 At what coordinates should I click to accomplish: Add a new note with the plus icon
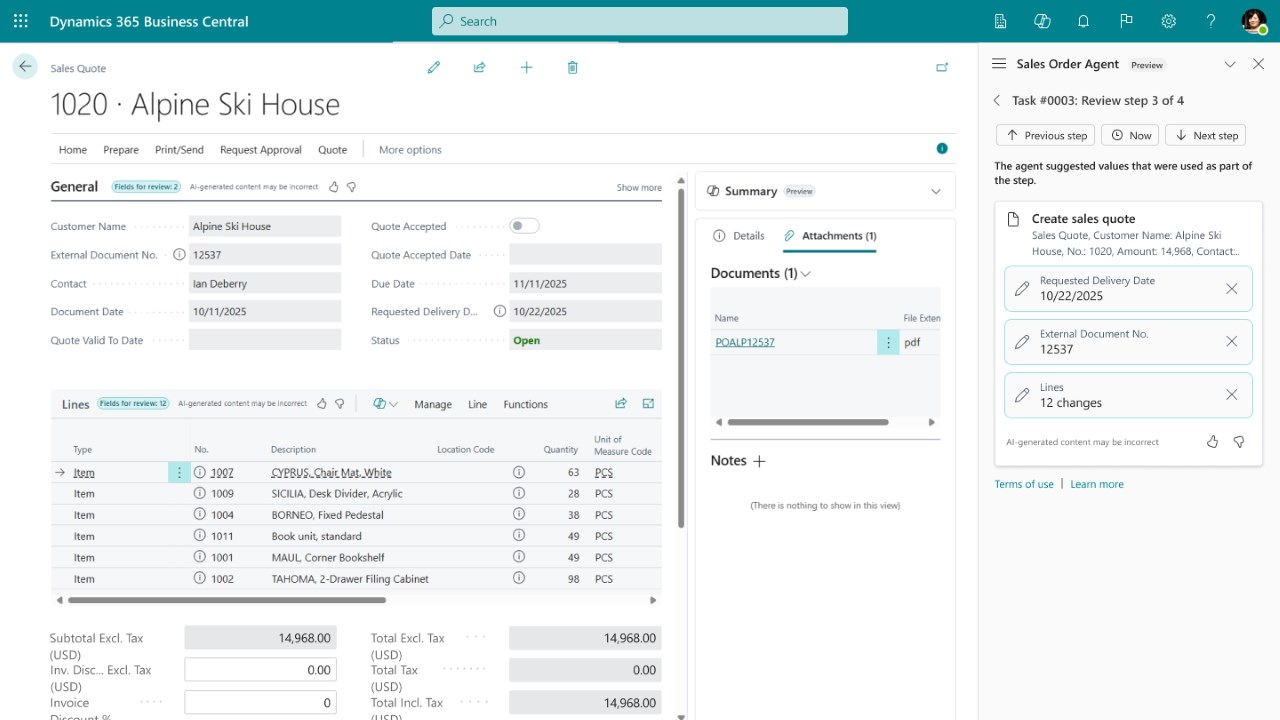[x=759, y=461]
